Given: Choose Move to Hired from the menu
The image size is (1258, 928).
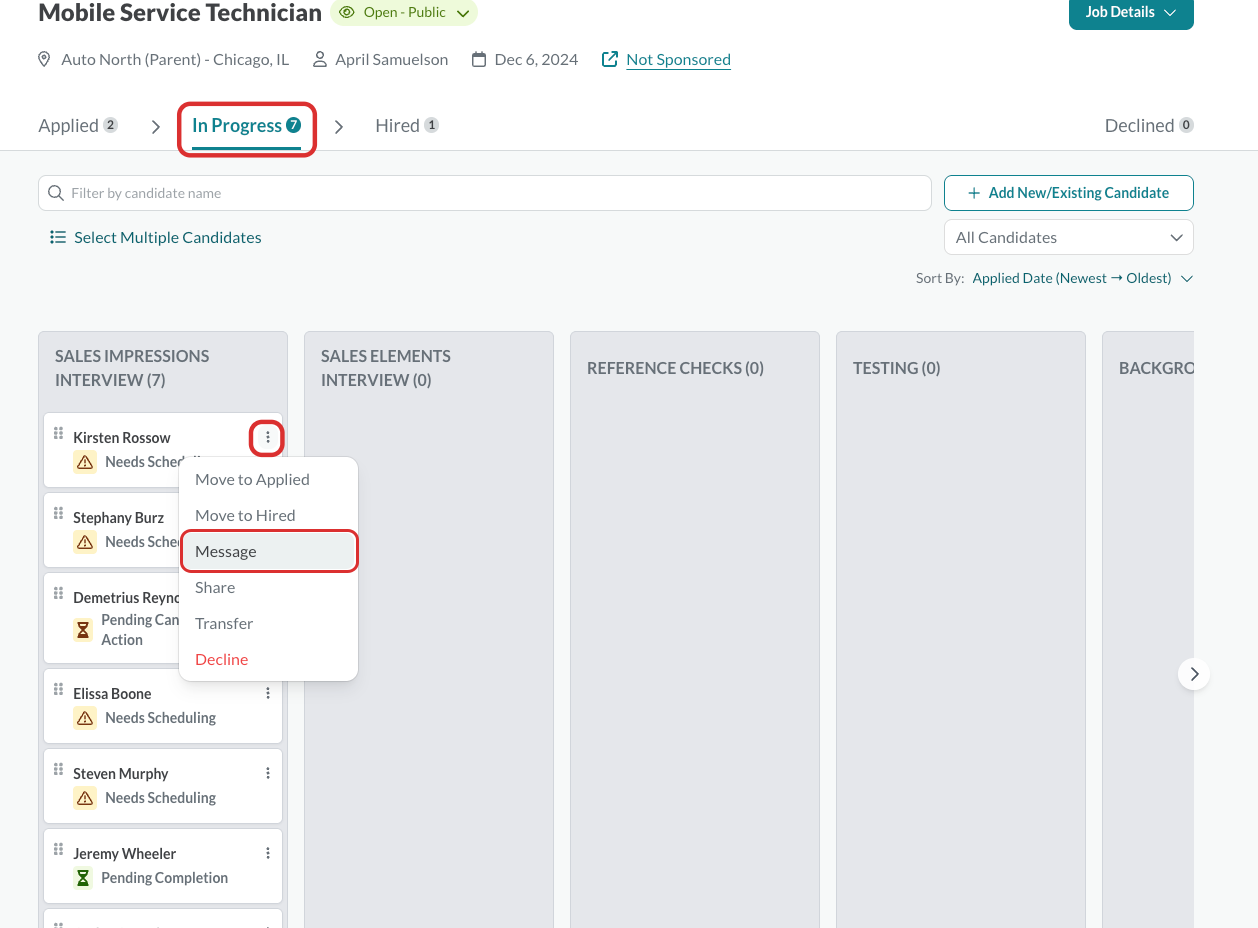Looking at the screenshot, I should [268, 516].
